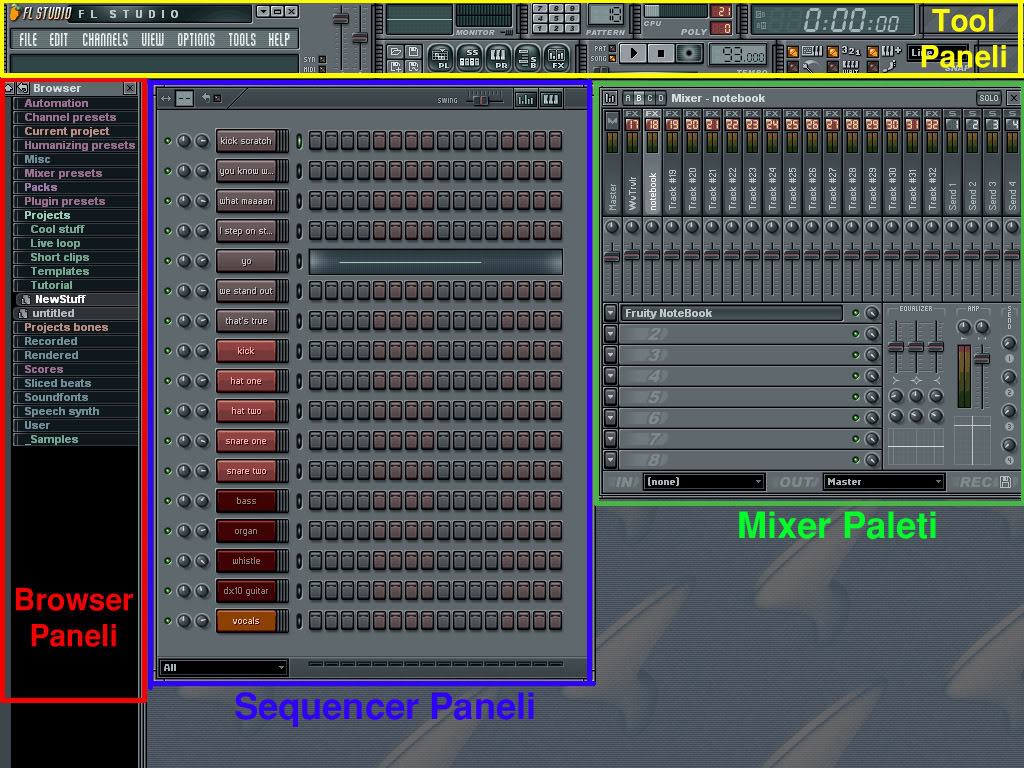Open the Piano Roll (PR button)
Screen dimensions: 1024x768
pyautogui.click(x=498, y=57)
